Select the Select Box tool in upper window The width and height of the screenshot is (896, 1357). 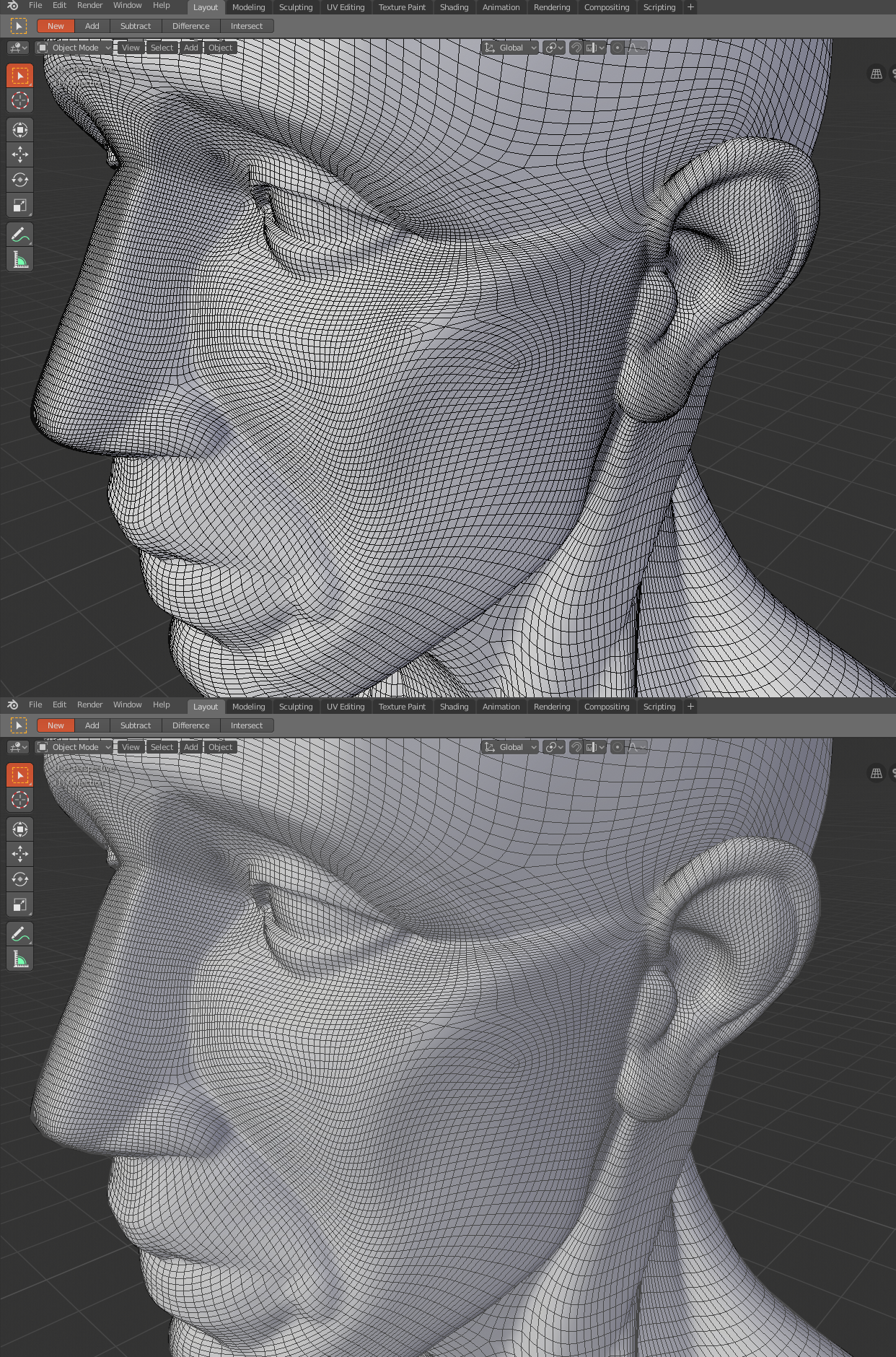tap(20, 76)
